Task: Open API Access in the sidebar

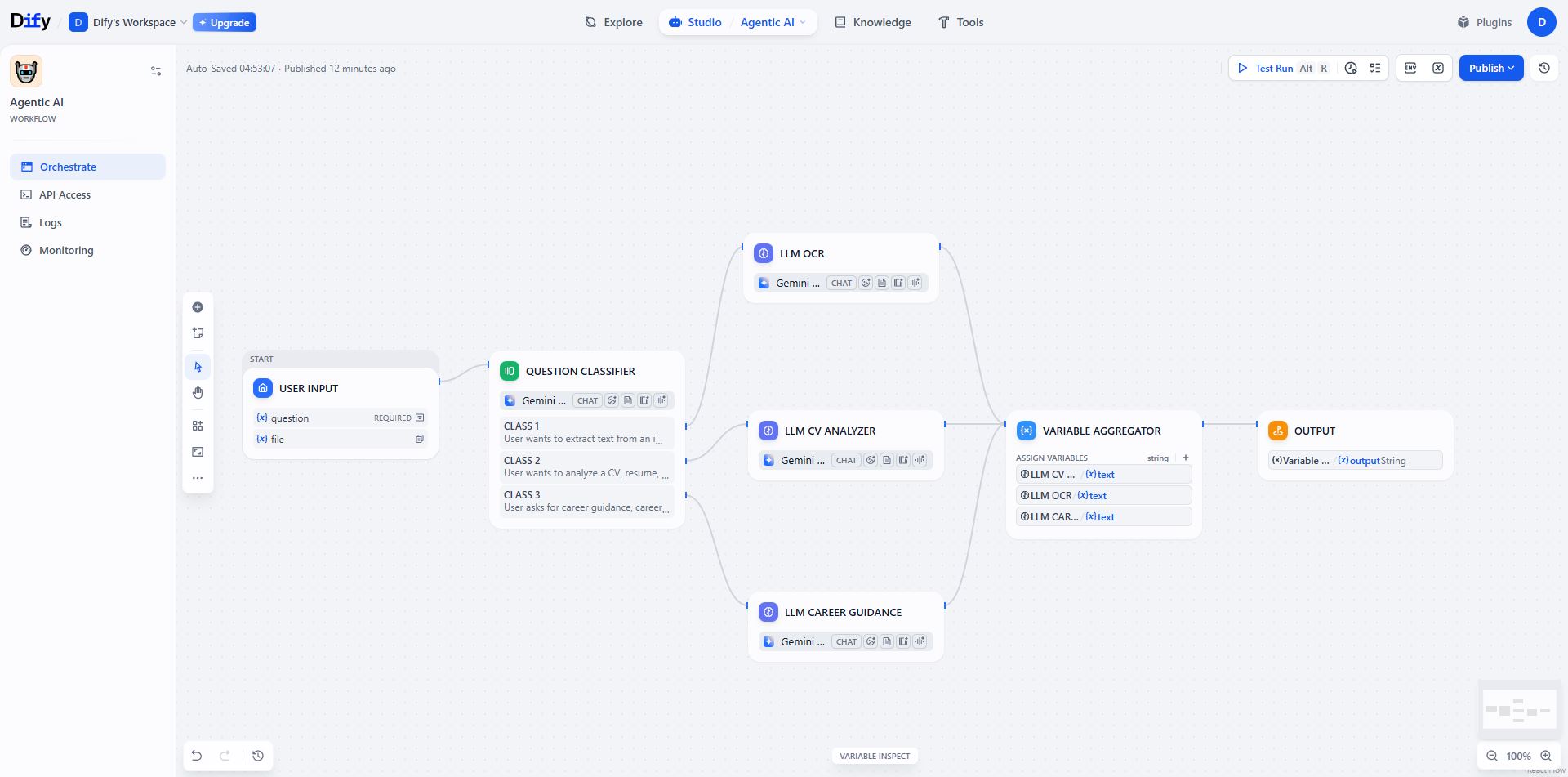Action: coord(87,194)
